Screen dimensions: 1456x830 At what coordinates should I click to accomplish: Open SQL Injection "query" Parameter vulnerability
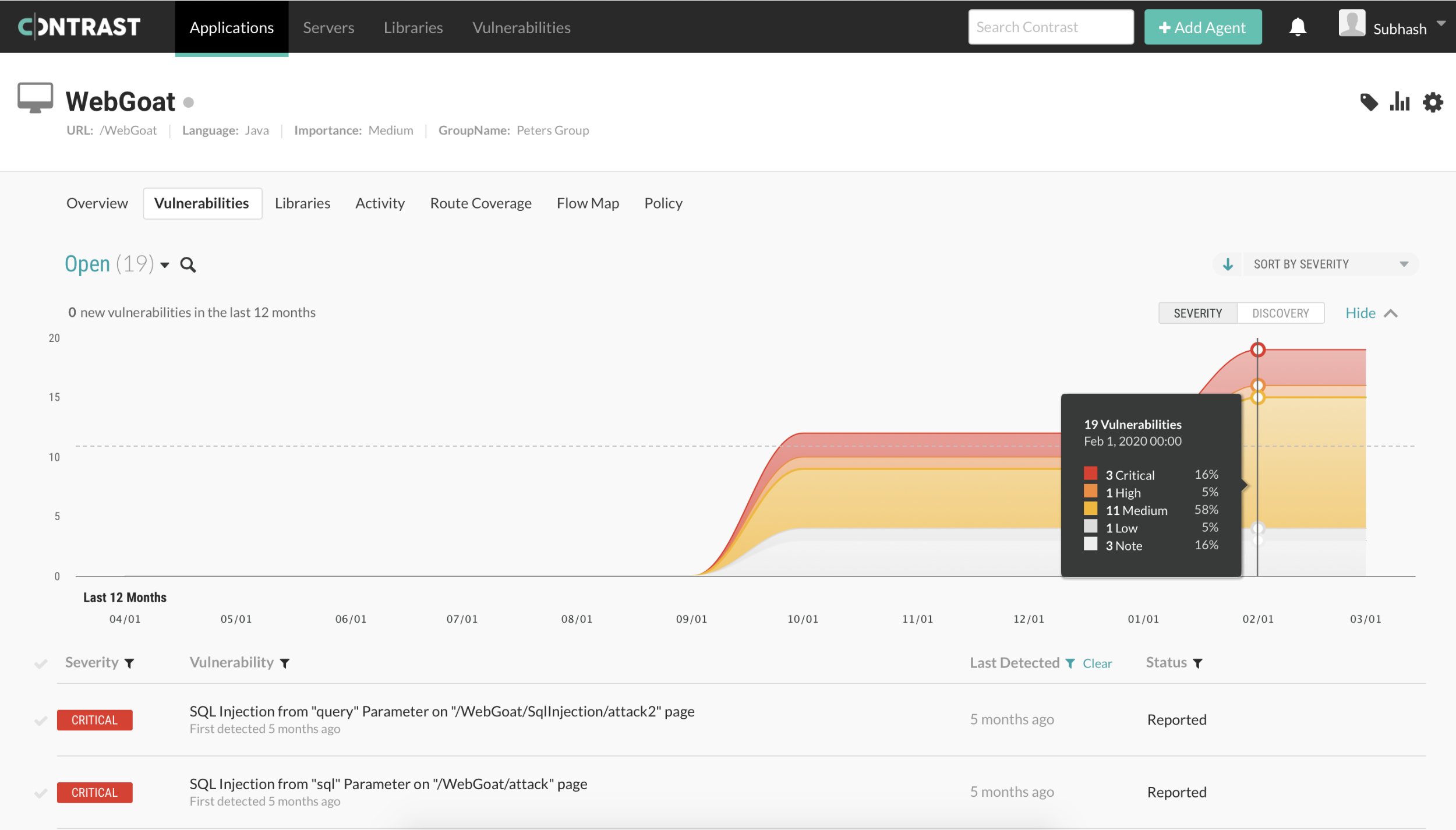pos(441,712)
